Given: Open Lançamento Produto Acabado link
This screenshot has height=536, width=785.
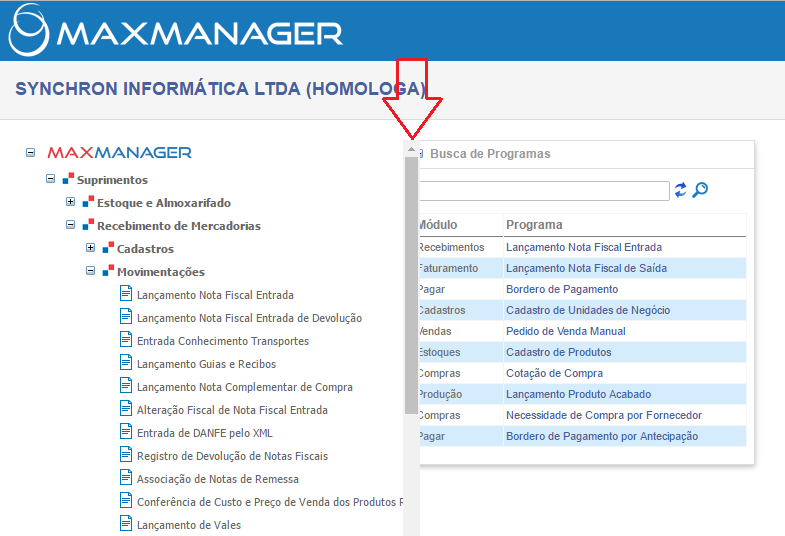Looking at the screenshot, I should pyautogui.click(x=578, y=394).
